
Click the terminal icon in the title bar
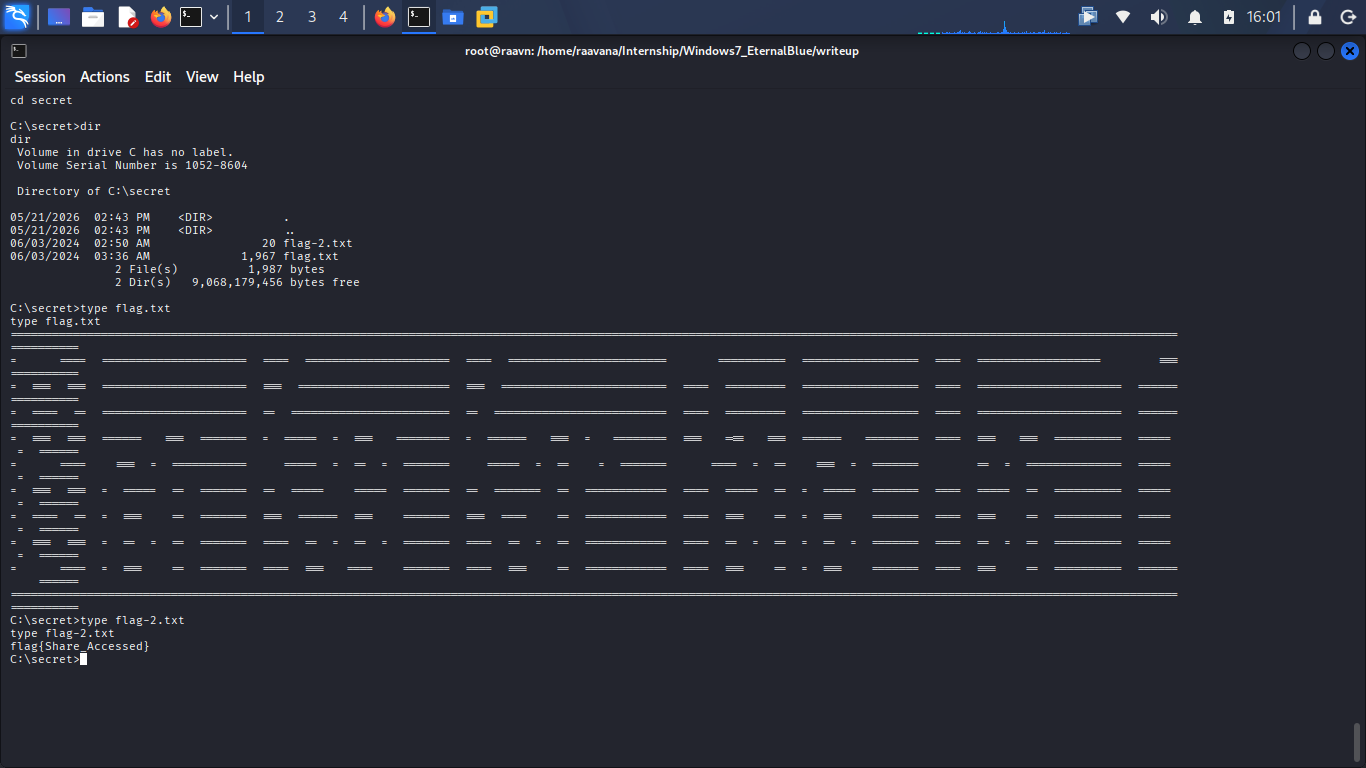tap(18, 51)
